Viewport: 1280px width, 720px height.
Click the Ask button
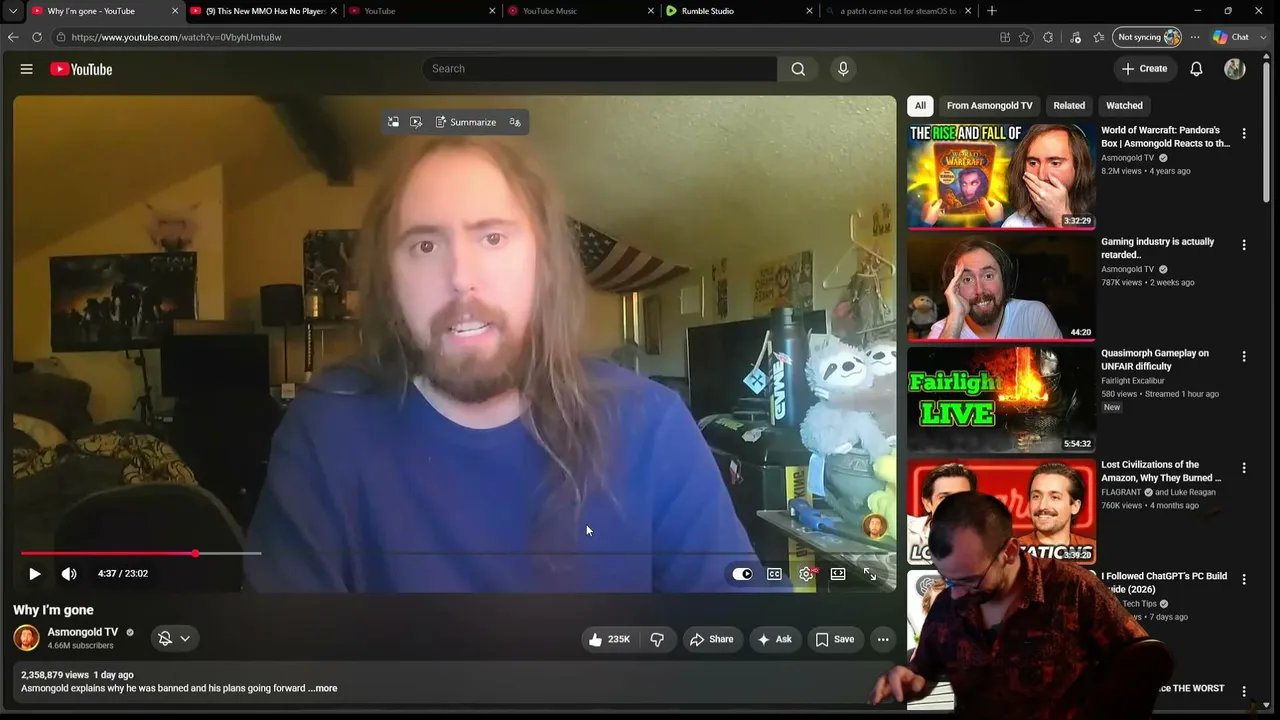click(x=774, y=639)
